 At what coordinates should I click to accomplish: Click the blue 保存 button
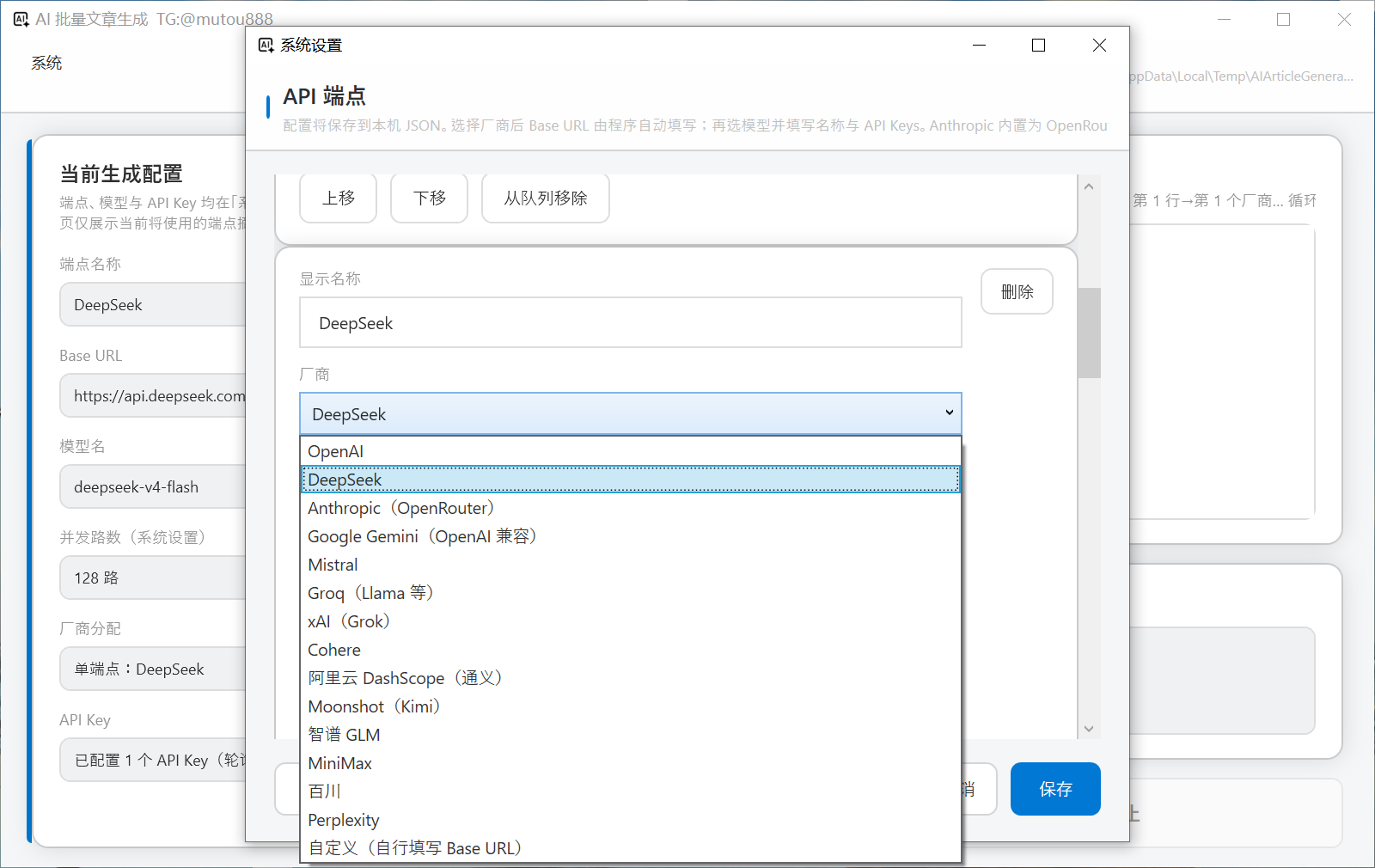click(1055, 789)
